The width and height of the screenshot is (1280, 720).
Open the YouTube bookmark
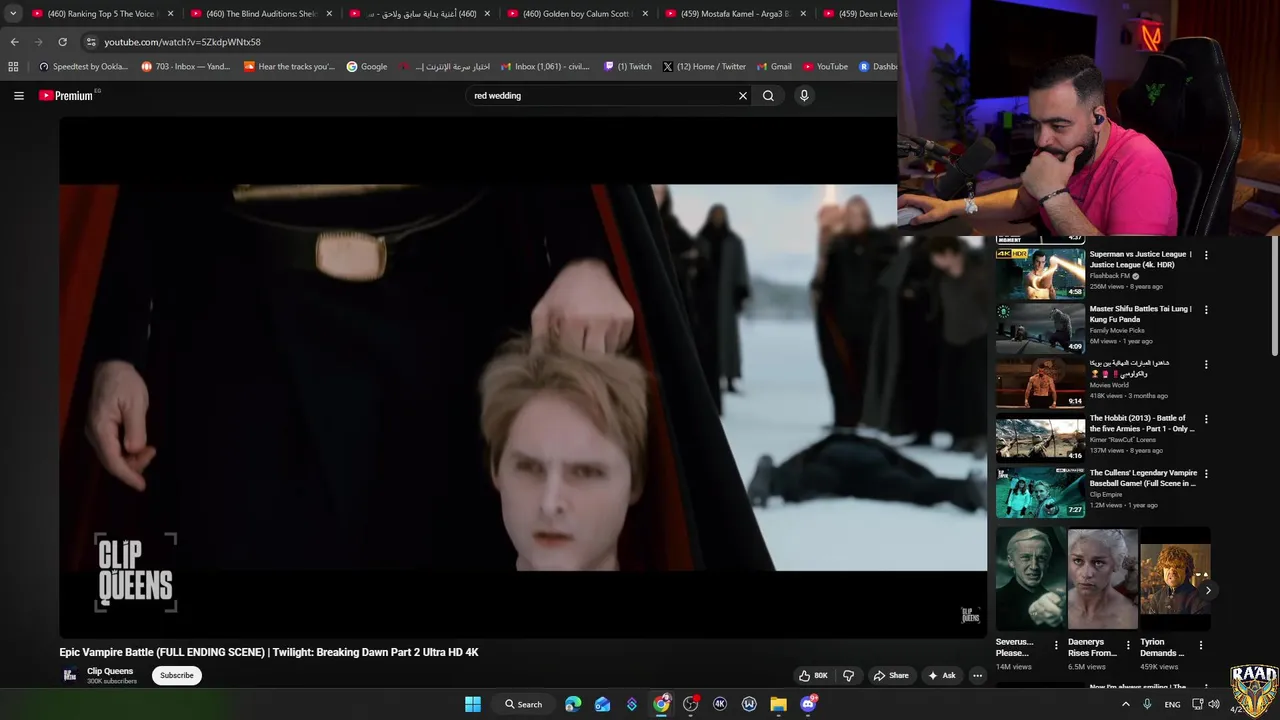tap(825, 67)
